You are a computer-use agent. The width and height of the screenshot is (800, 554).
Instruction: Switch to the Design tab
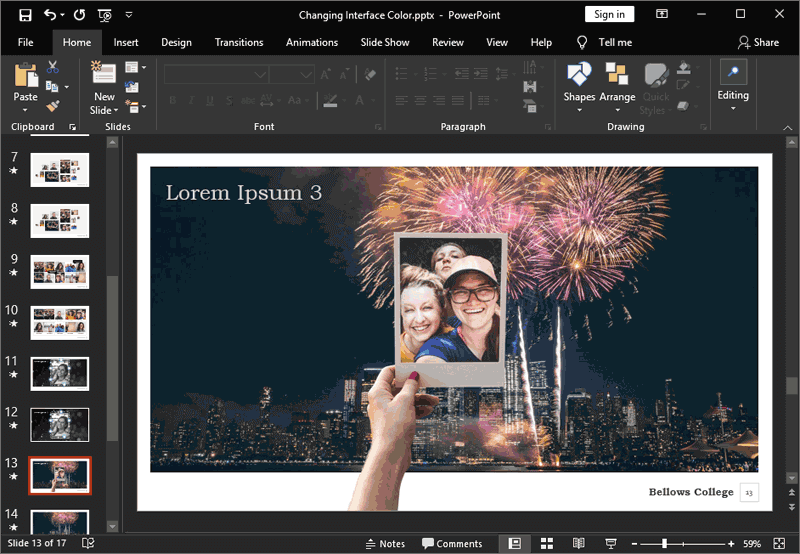(x=176, y=42)
